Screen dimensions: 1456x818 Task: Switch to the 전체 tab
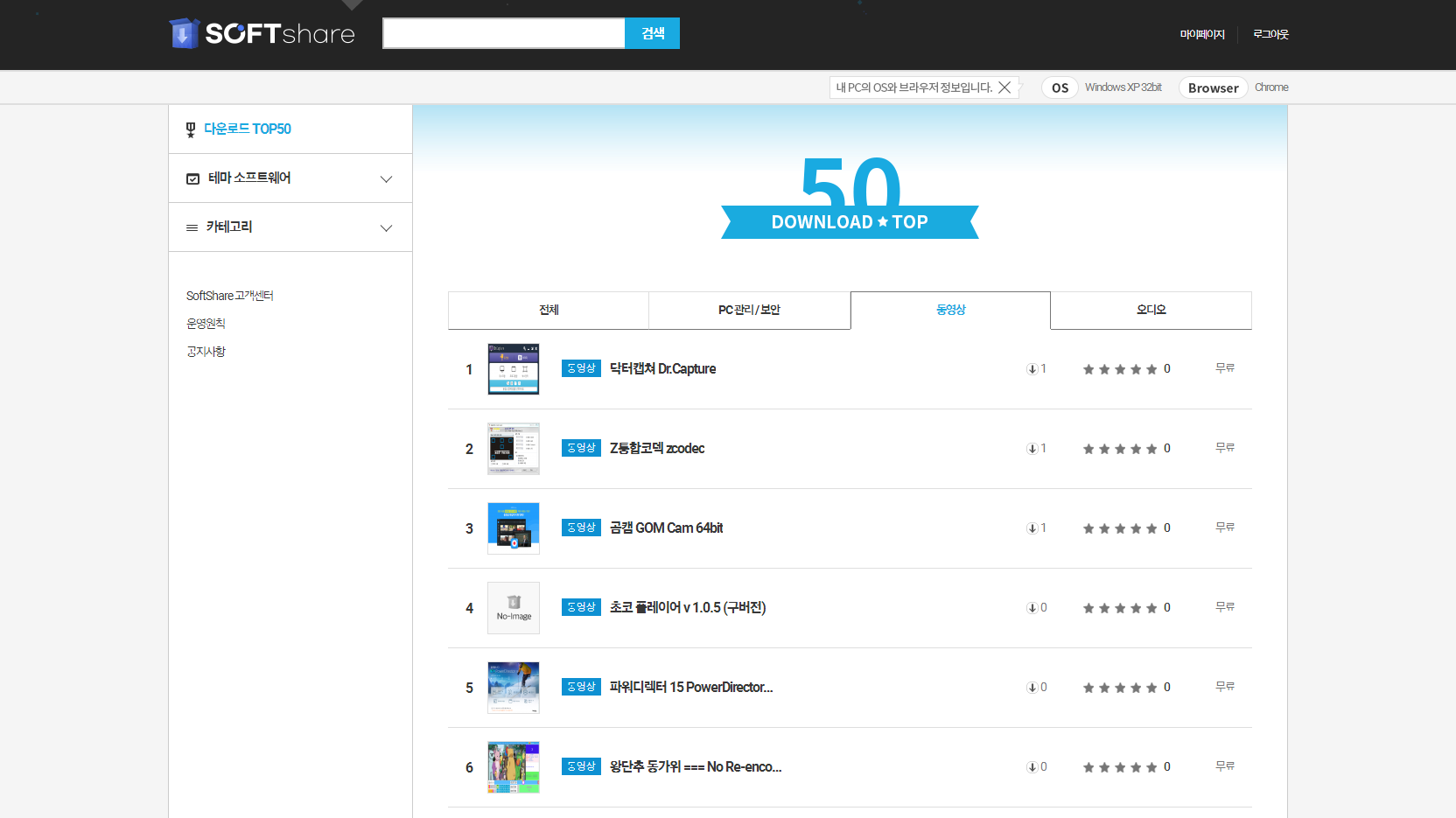tap(549, 311)
